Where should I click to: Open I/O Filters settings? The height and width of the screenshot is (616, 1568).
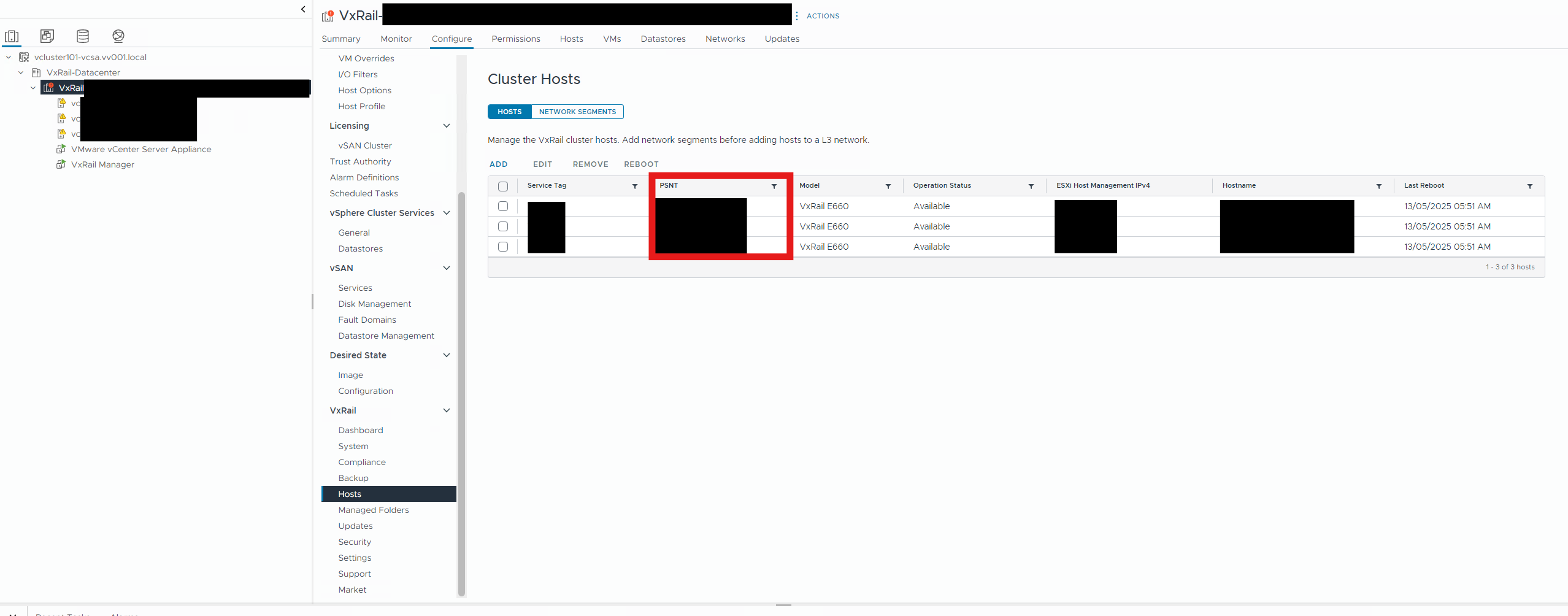(358, 74)
